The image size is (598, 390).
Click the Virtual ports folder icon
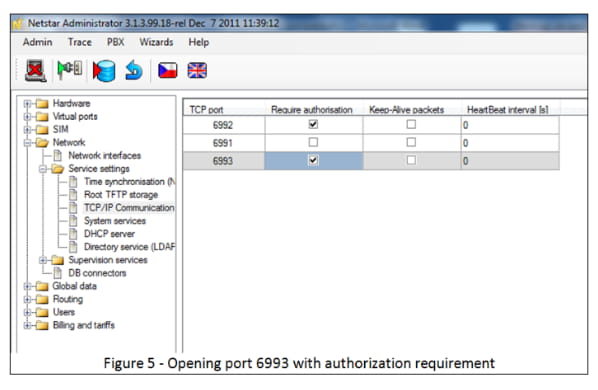click(42, 117)
